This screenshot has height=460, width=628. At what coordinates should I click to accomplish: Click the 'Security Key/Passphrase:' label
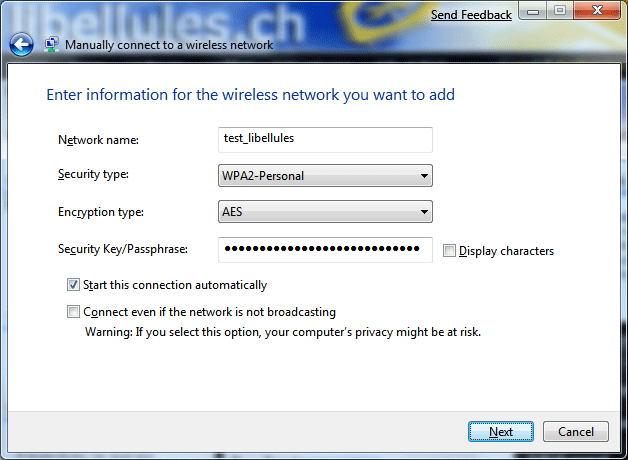click(x=123, y=249)
